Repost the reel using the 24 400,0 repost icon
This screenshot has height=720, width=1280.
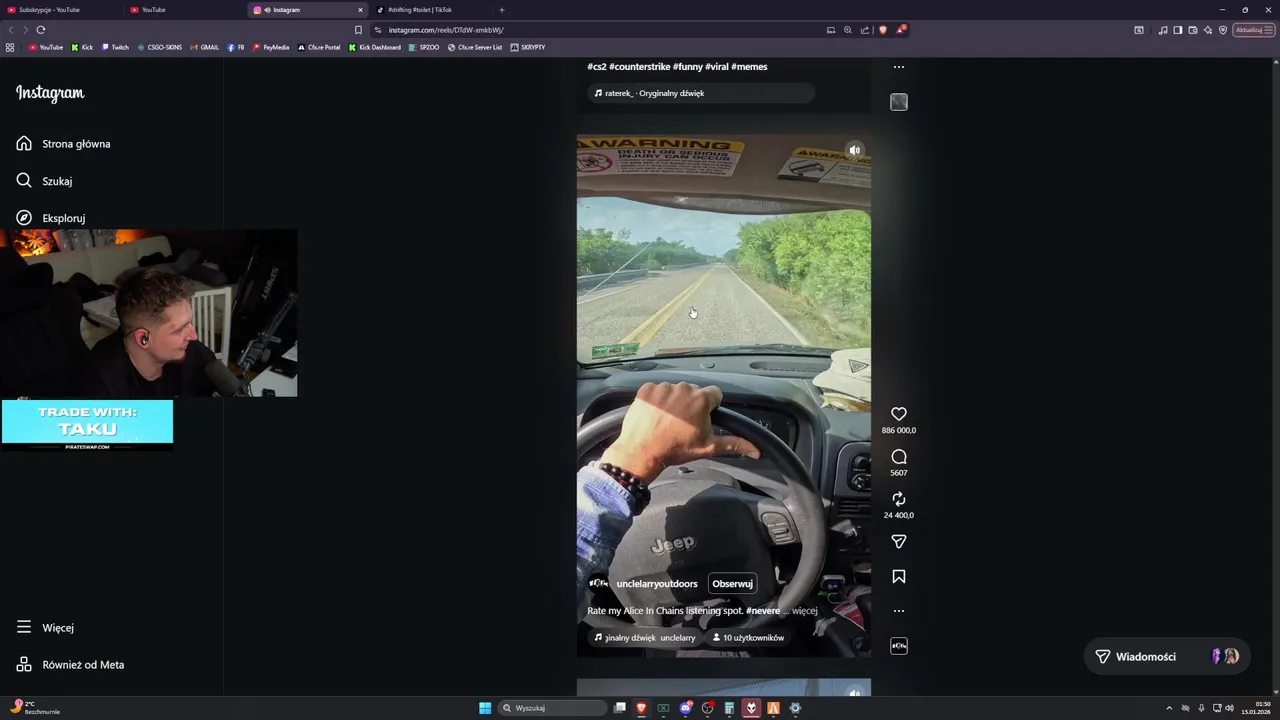[x=898, y=499]
